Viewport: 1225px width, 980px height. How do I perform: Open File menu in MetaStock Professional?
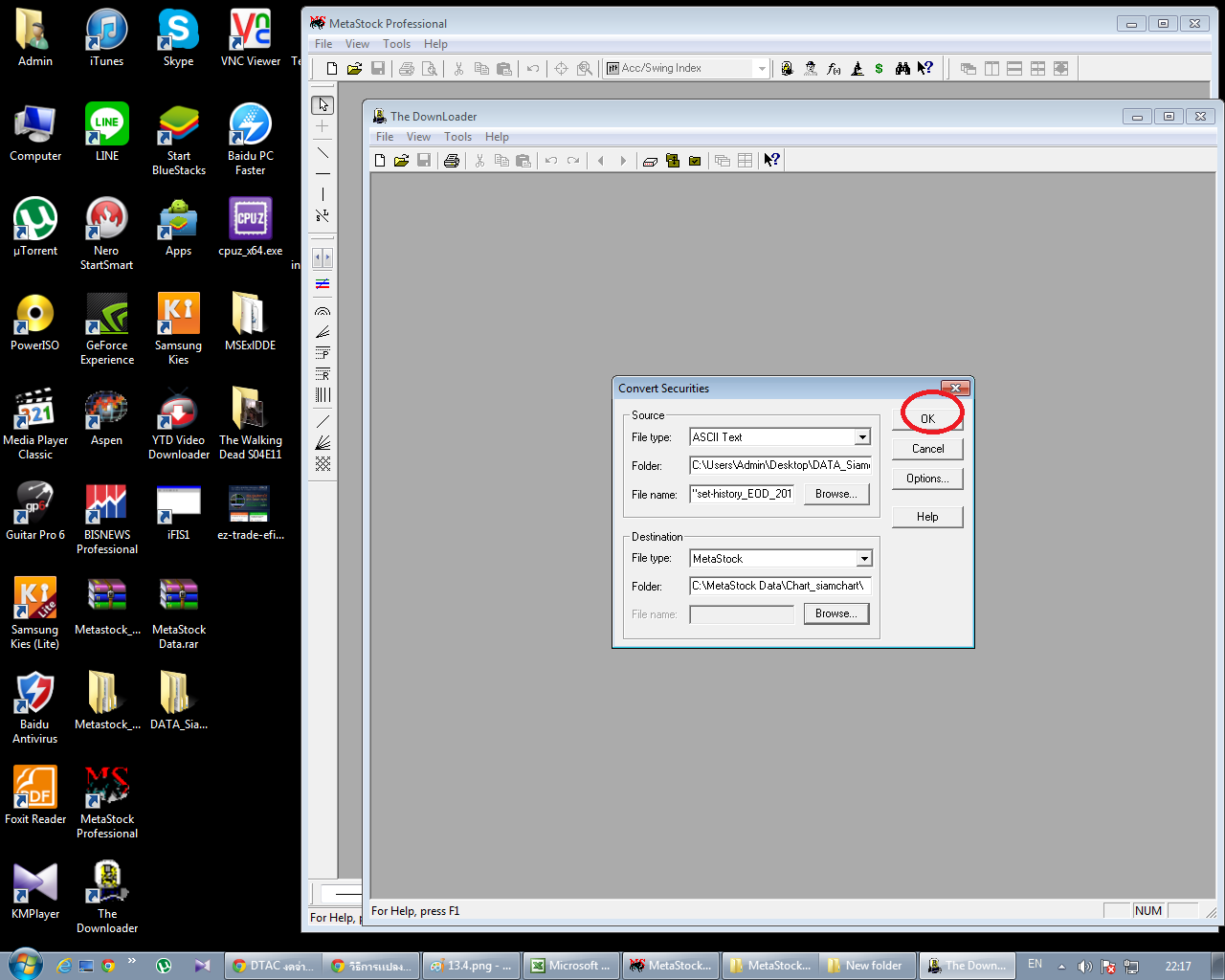323,44
